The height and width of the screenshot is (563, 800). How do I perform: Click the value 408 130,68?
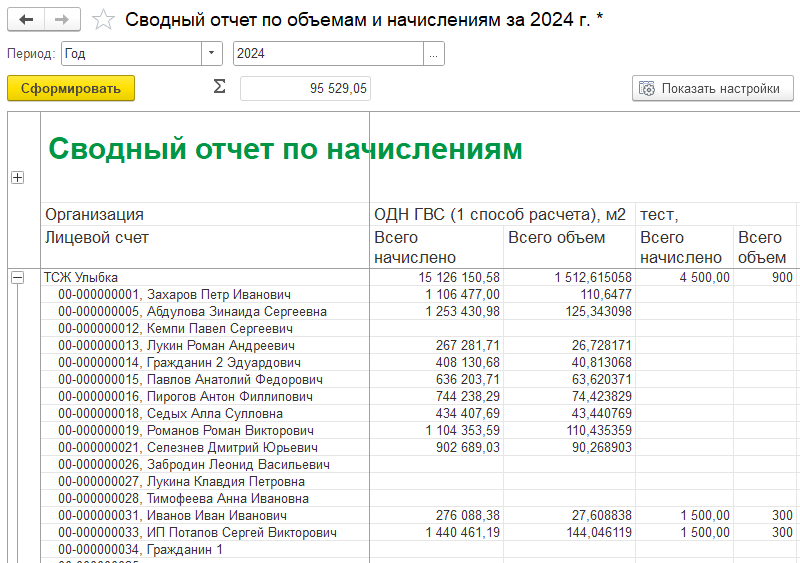coord(436,362)
